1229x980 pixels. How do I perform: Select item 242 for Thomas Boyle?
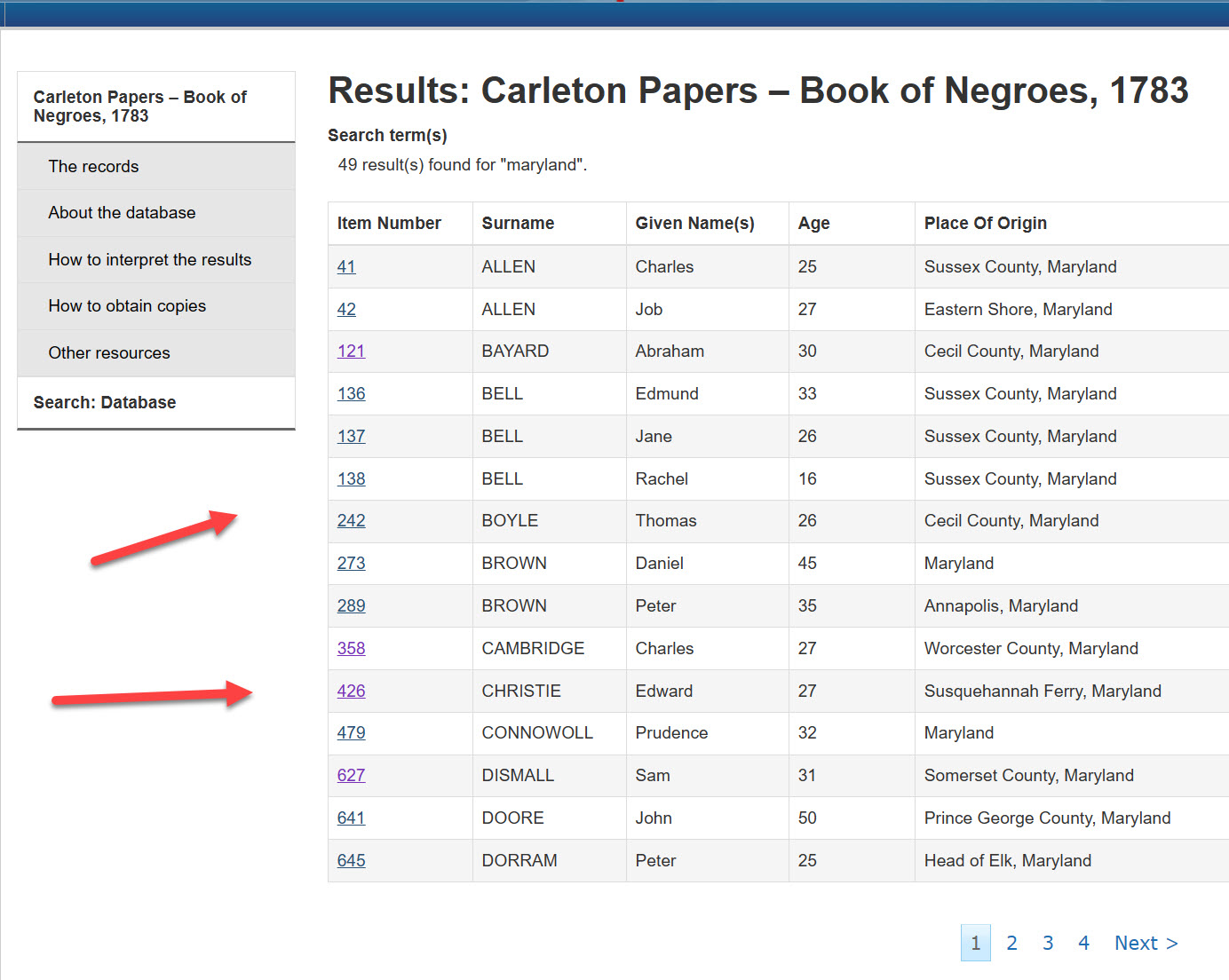[351, 520]
